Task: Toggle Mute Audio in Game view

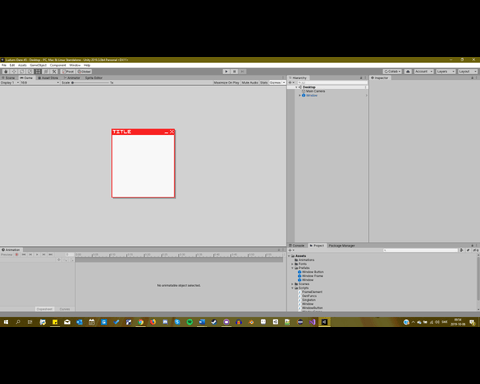Action: (250, 83)
